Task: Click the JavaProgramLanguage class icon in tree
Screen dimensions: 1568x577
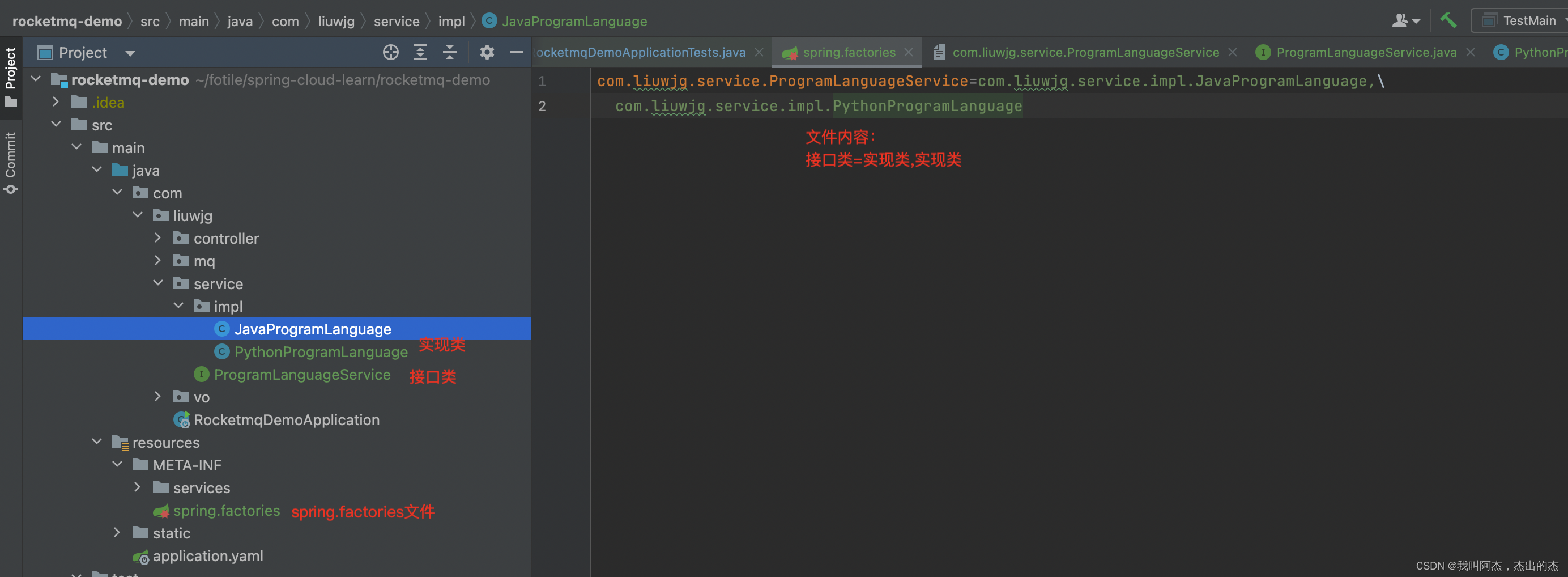Action: pyautogui.click(x=221, y=329)
